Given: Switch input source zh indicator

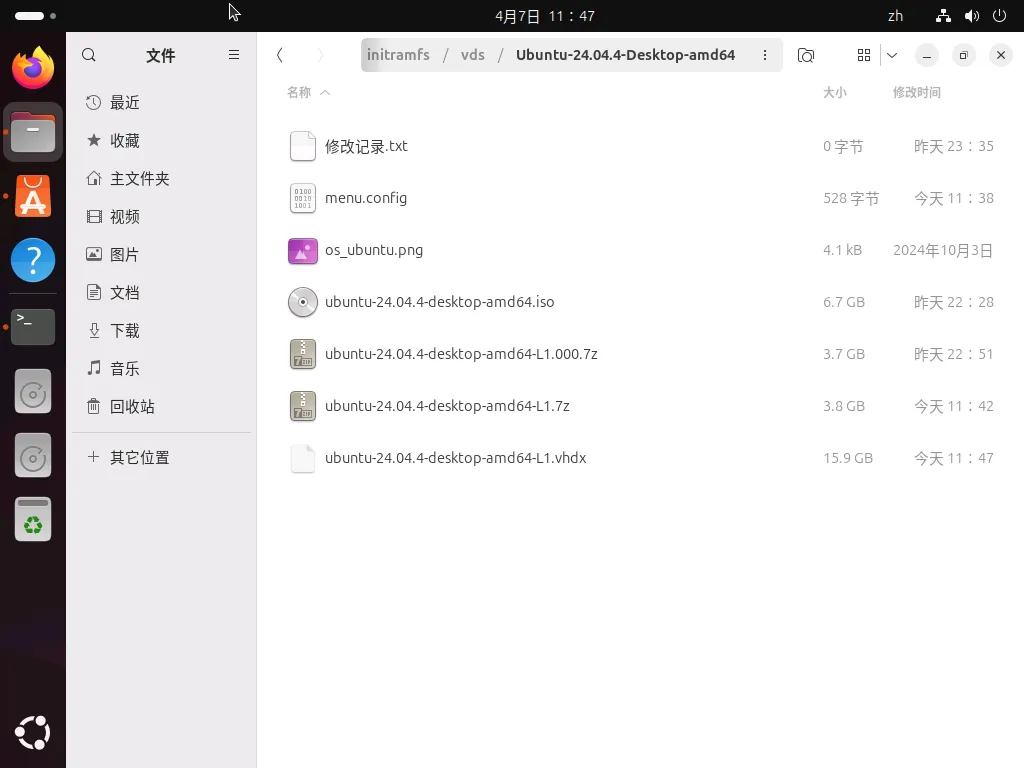Looking at the screenshot, I should tap(895, 16).
